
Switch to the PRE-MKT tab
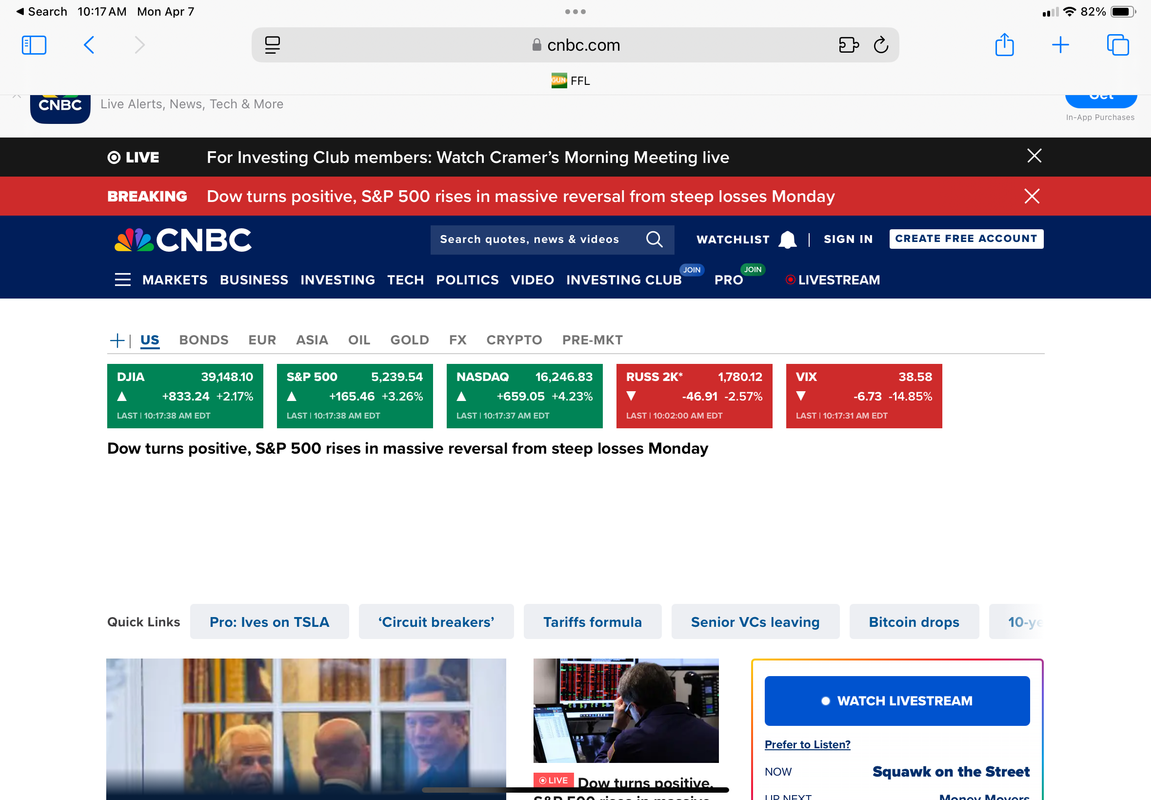click(592, 340)
